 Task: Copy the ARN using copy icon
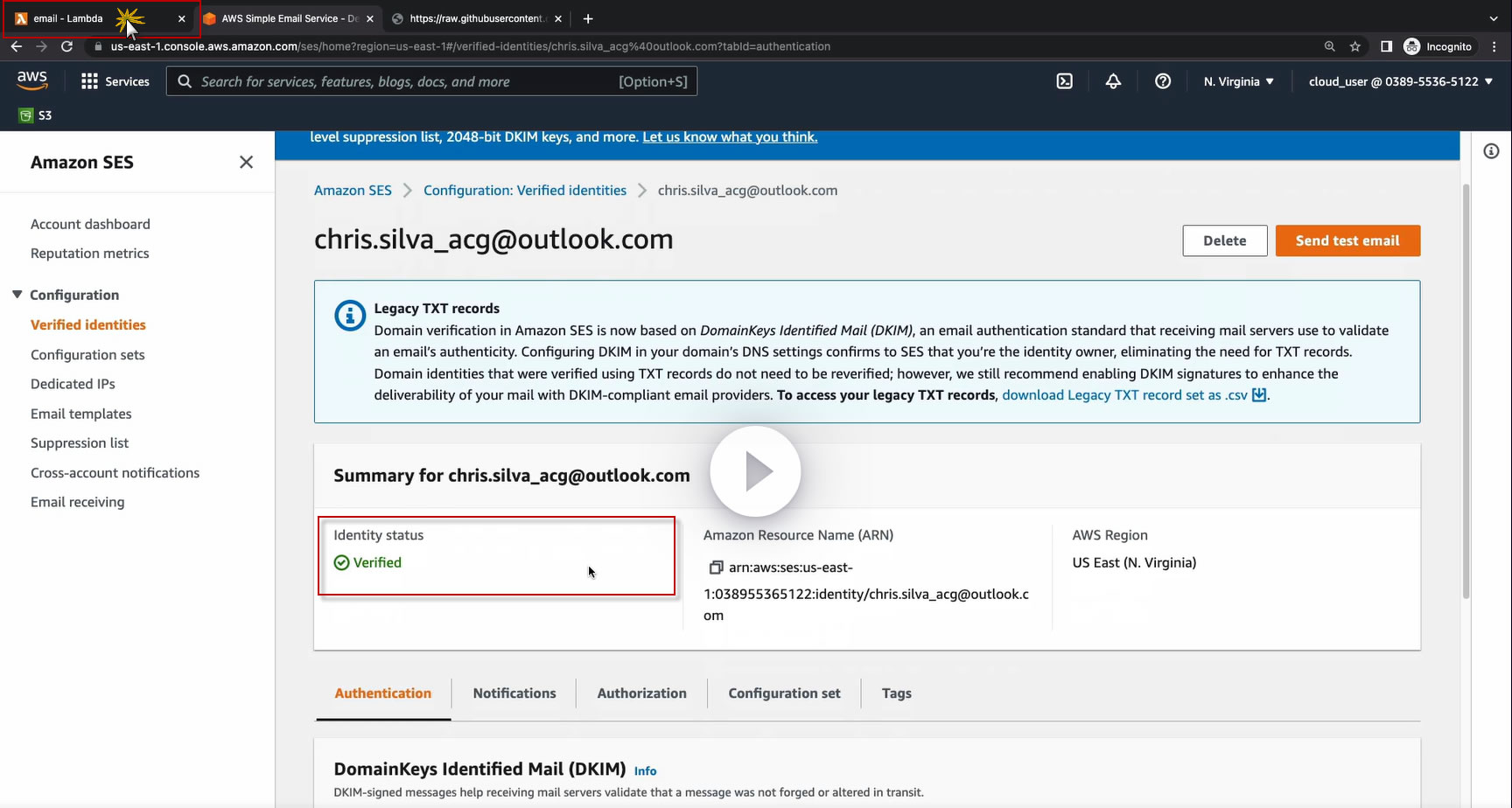coord(715,568)
